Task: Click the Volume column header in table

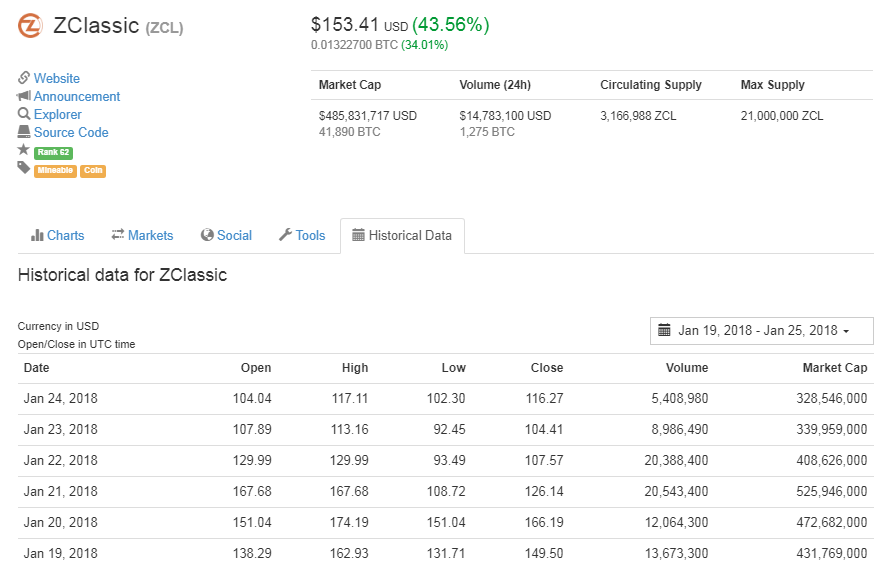Action: (x=687, y=368)
